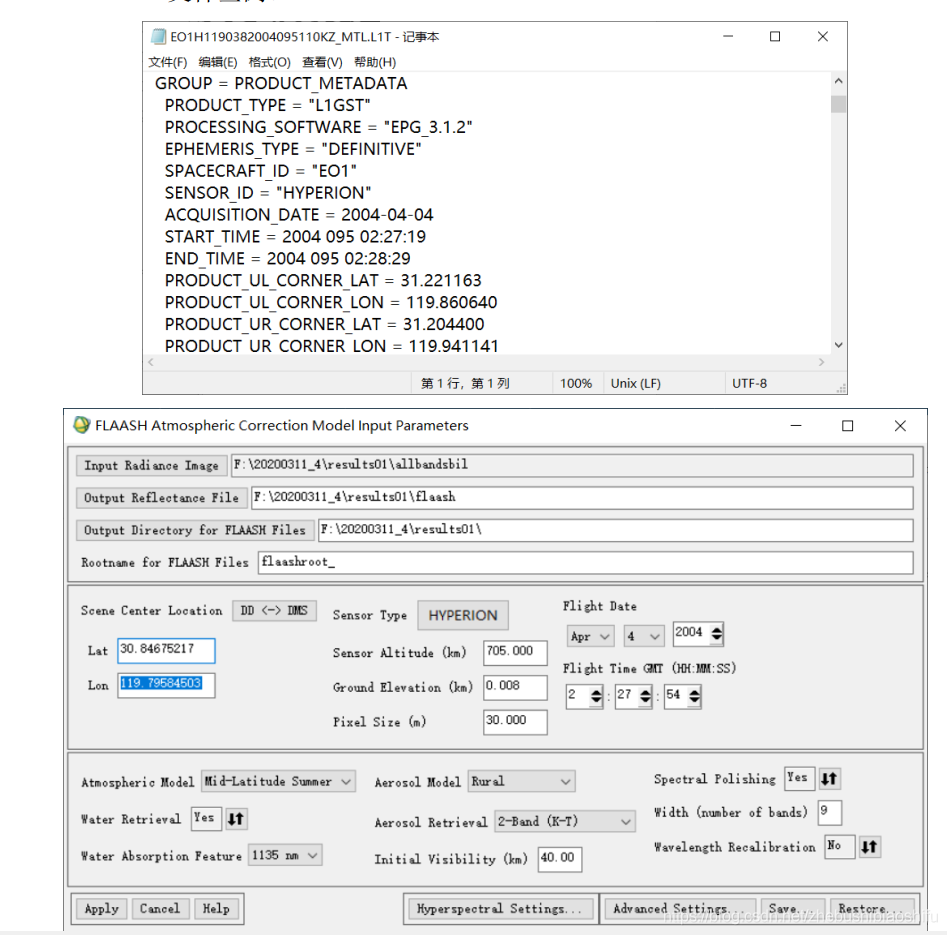Open the Flight Date month dropdown Apr
The width and height of the screenshot is (947, 935).
pyautogui.click(x=590, y=636)
